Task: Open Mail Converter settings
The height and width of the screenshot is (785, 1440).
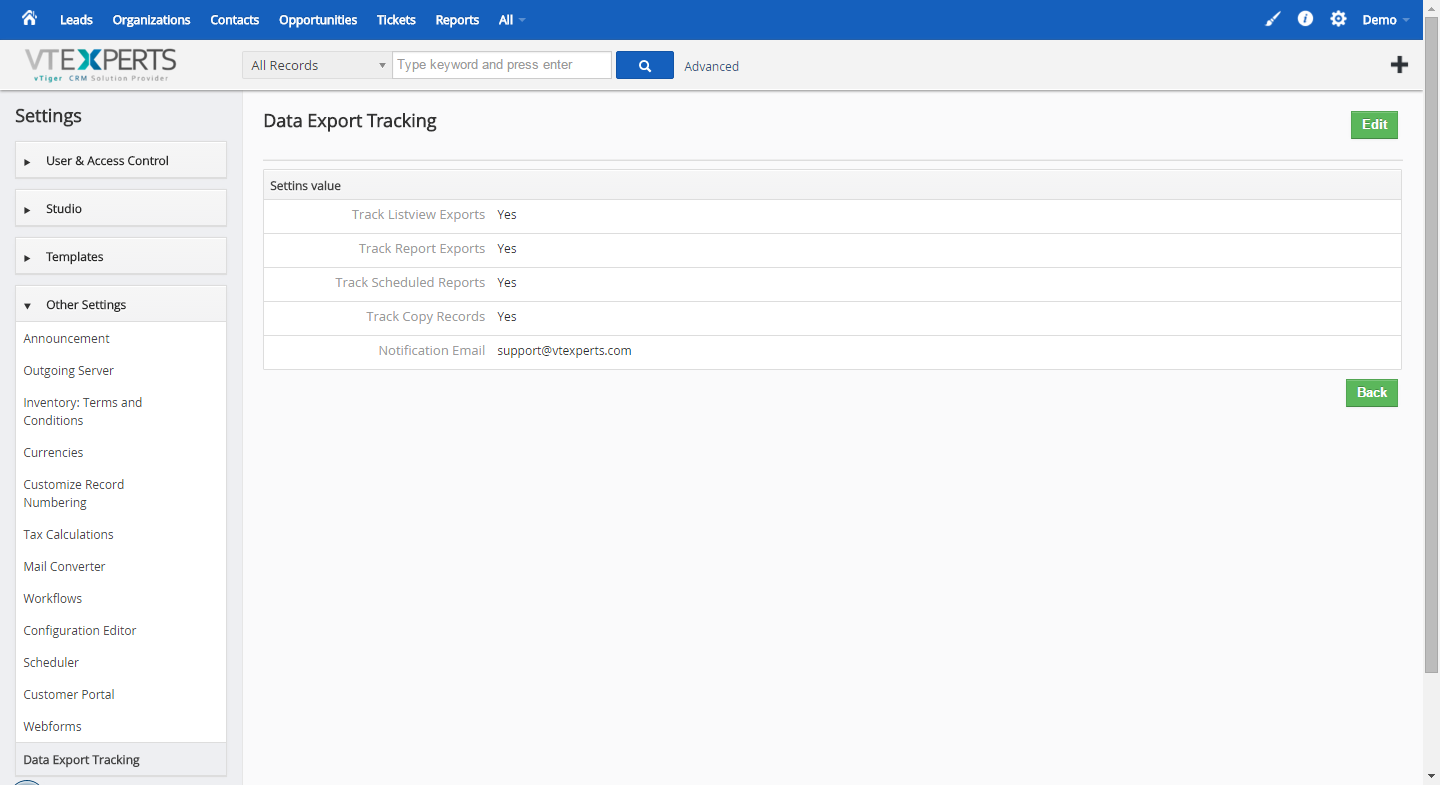Action: tap(64, 566)
